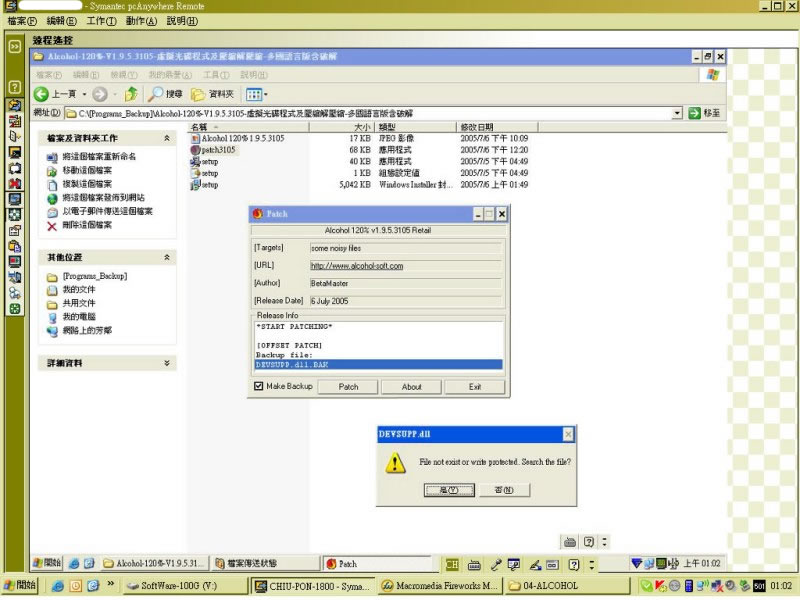Click the Explorer address bar path field
Image resolution: width=800 pixels, height=600 pixels.
pos(372,113)
